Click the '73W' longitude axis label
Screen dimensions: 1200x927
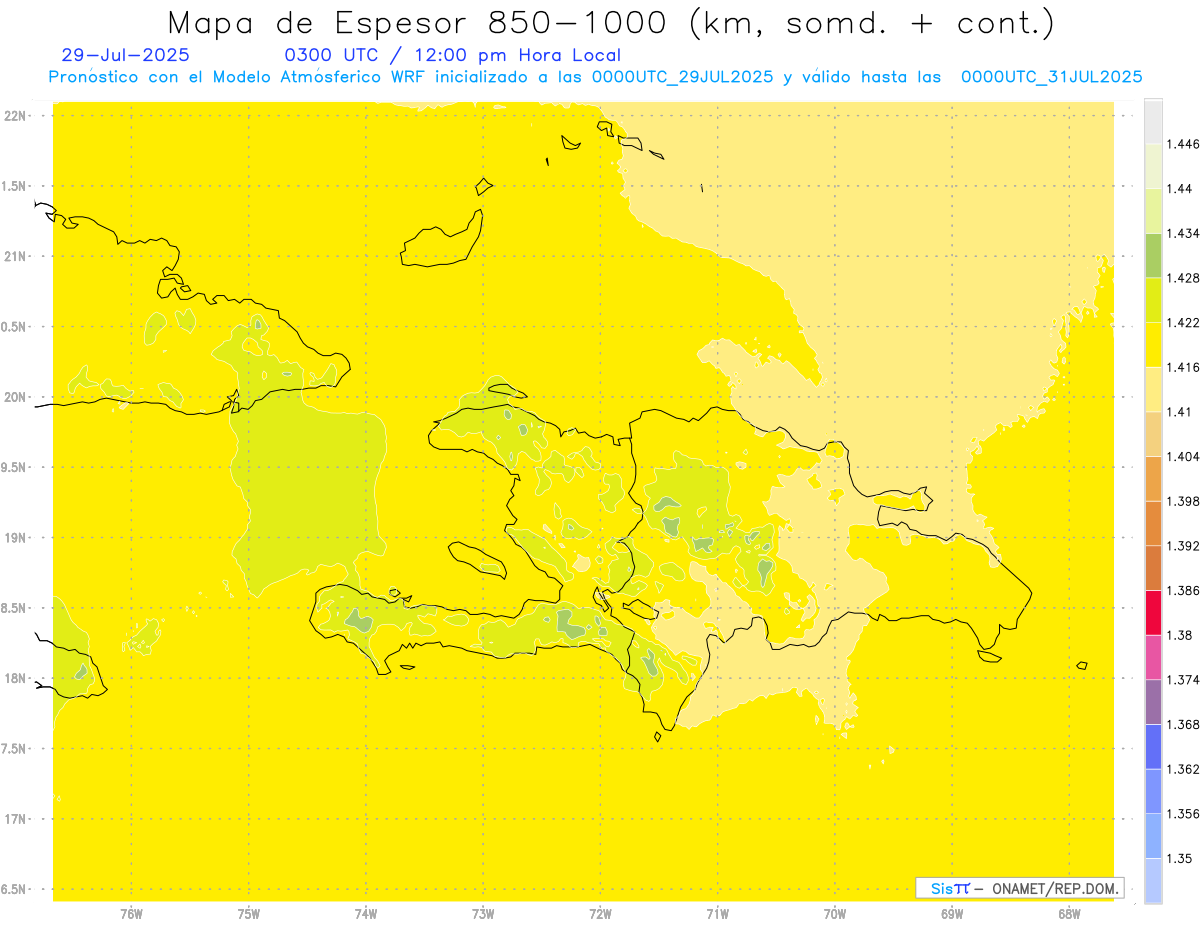483,913
